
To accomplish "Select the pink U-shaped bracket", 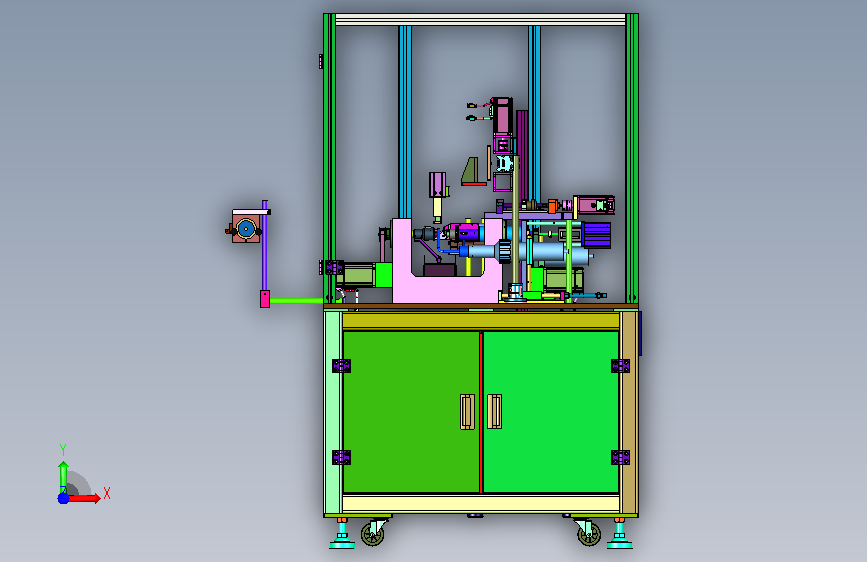I will [x=446, y=287].
